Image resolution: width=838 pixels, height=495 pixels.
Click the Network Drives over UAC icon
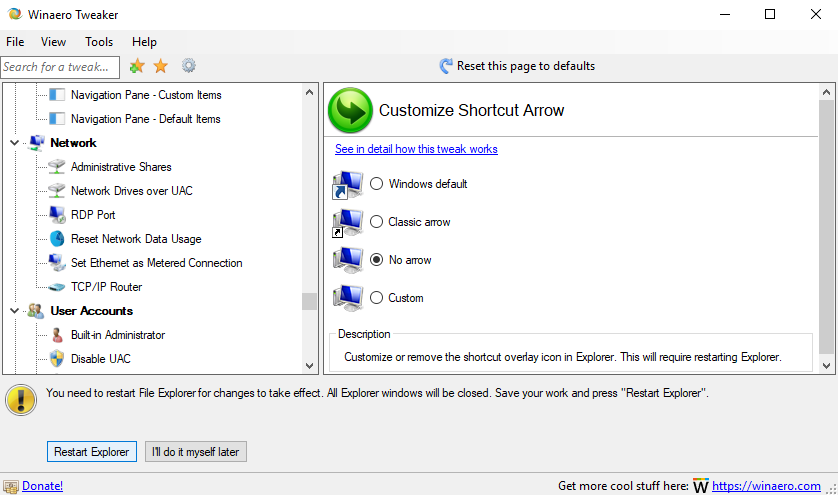57,191
